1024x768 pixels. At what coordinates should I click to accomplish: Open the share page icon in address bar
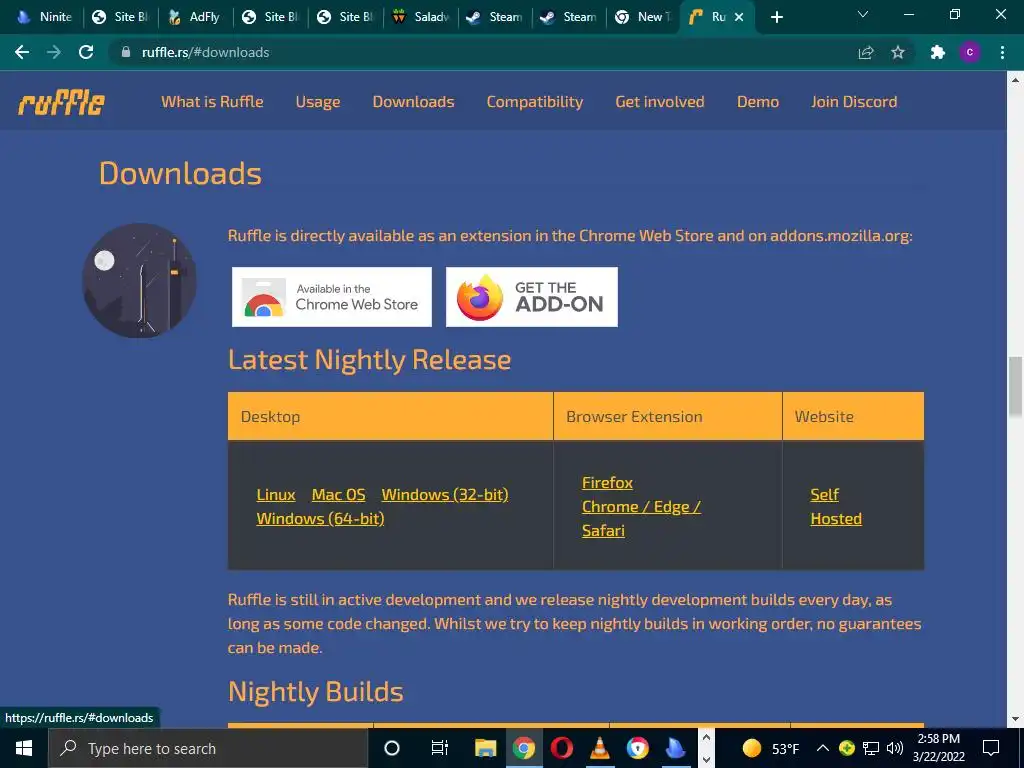(x=866, y=52)
